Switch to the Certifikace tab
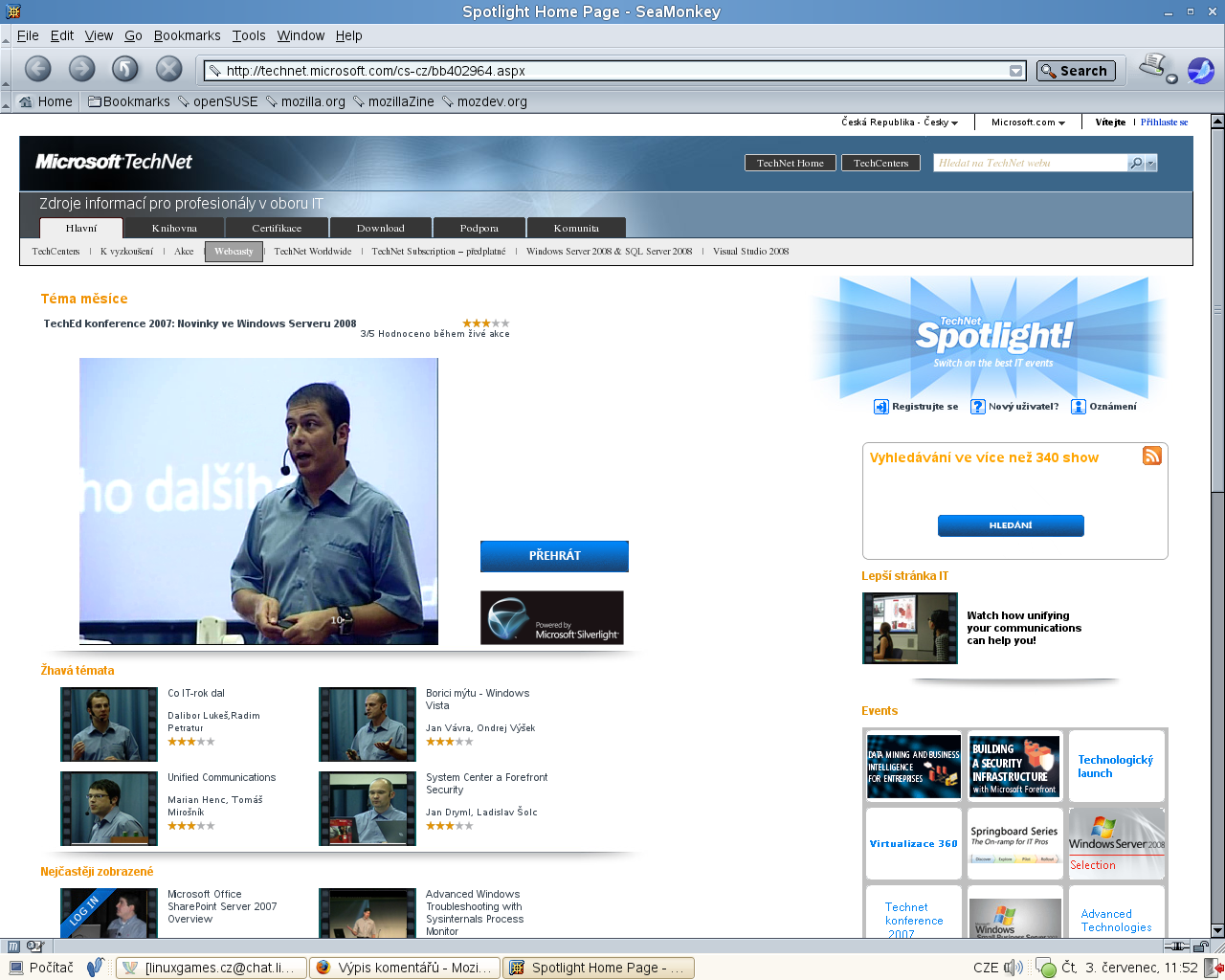Viewport: 1225px width, 980px height. pyautogui.click(x=277, y=228)
